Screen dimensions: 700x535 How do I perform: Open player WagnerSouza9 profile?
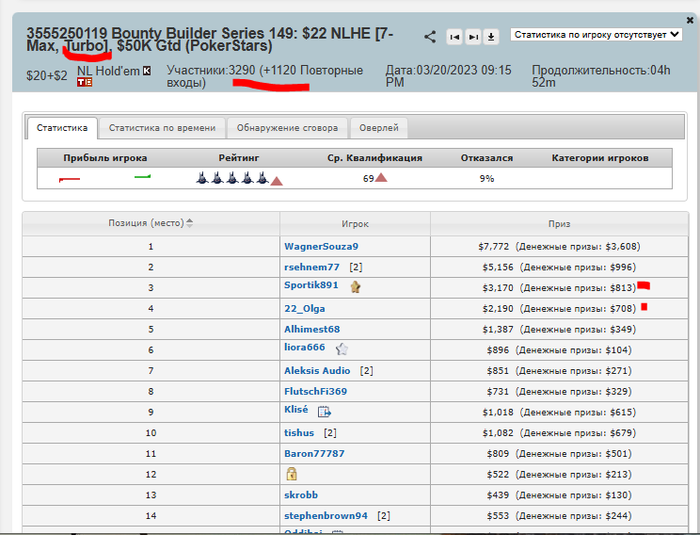(x=321, y=247)
